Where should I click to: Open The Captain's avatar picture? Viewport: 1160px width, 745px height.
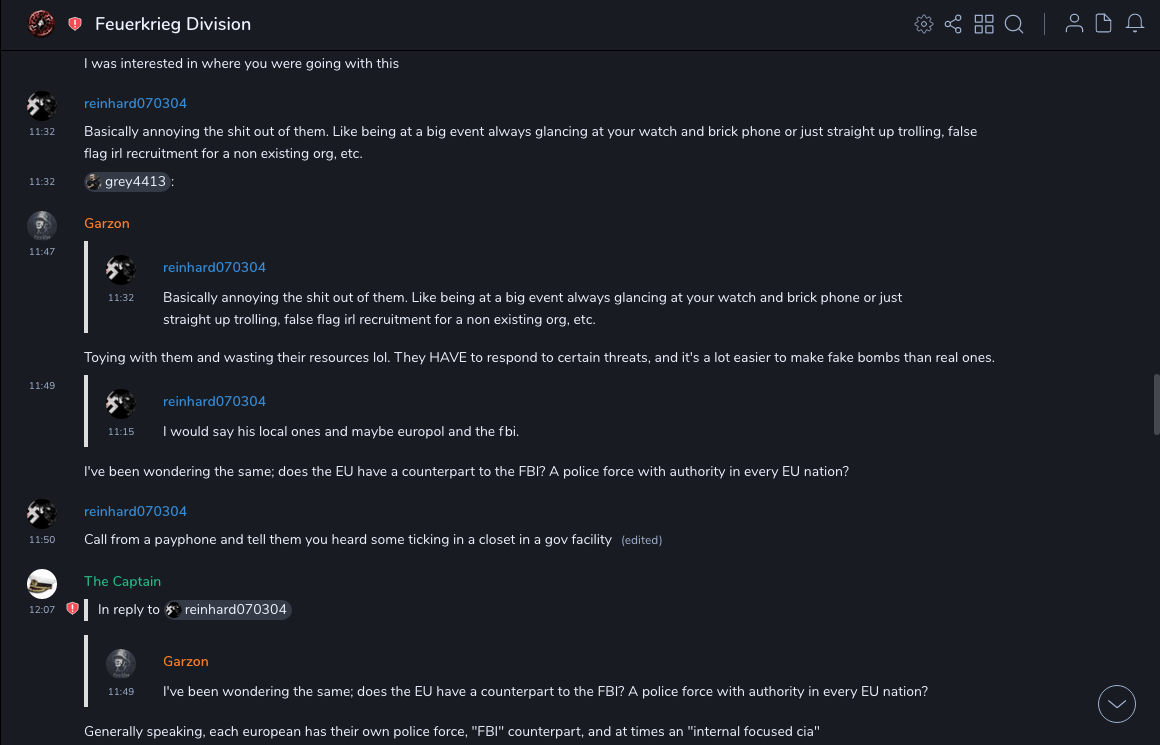point(42,583)
